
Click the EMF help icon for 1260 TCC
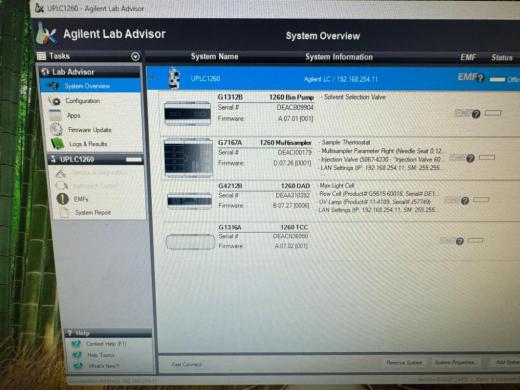coord(459,241)
